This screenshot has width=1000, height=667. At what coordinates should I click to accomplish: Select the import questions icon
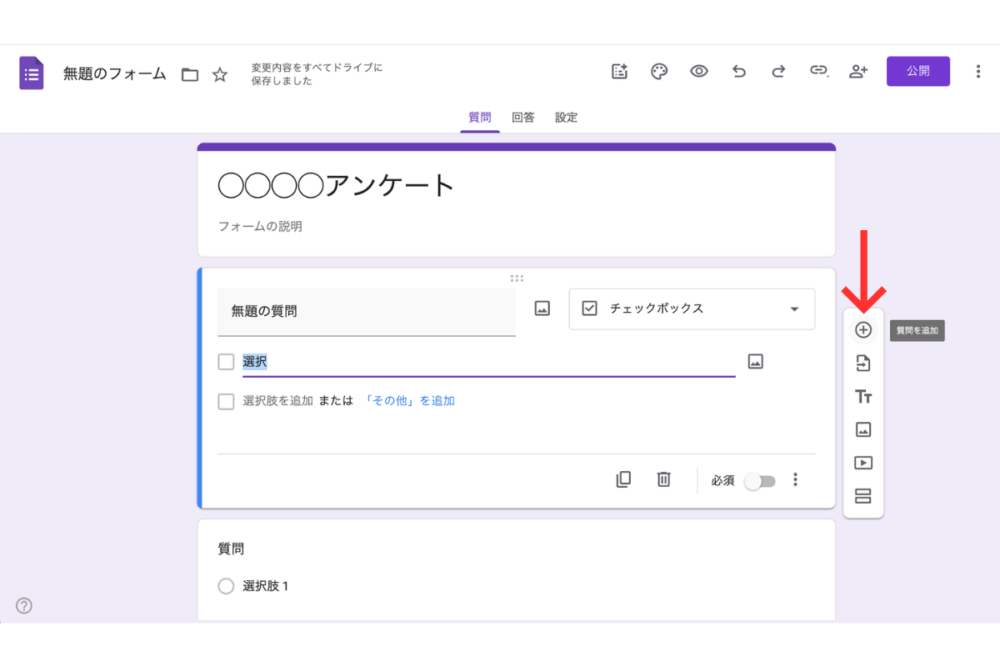point(863,363)
